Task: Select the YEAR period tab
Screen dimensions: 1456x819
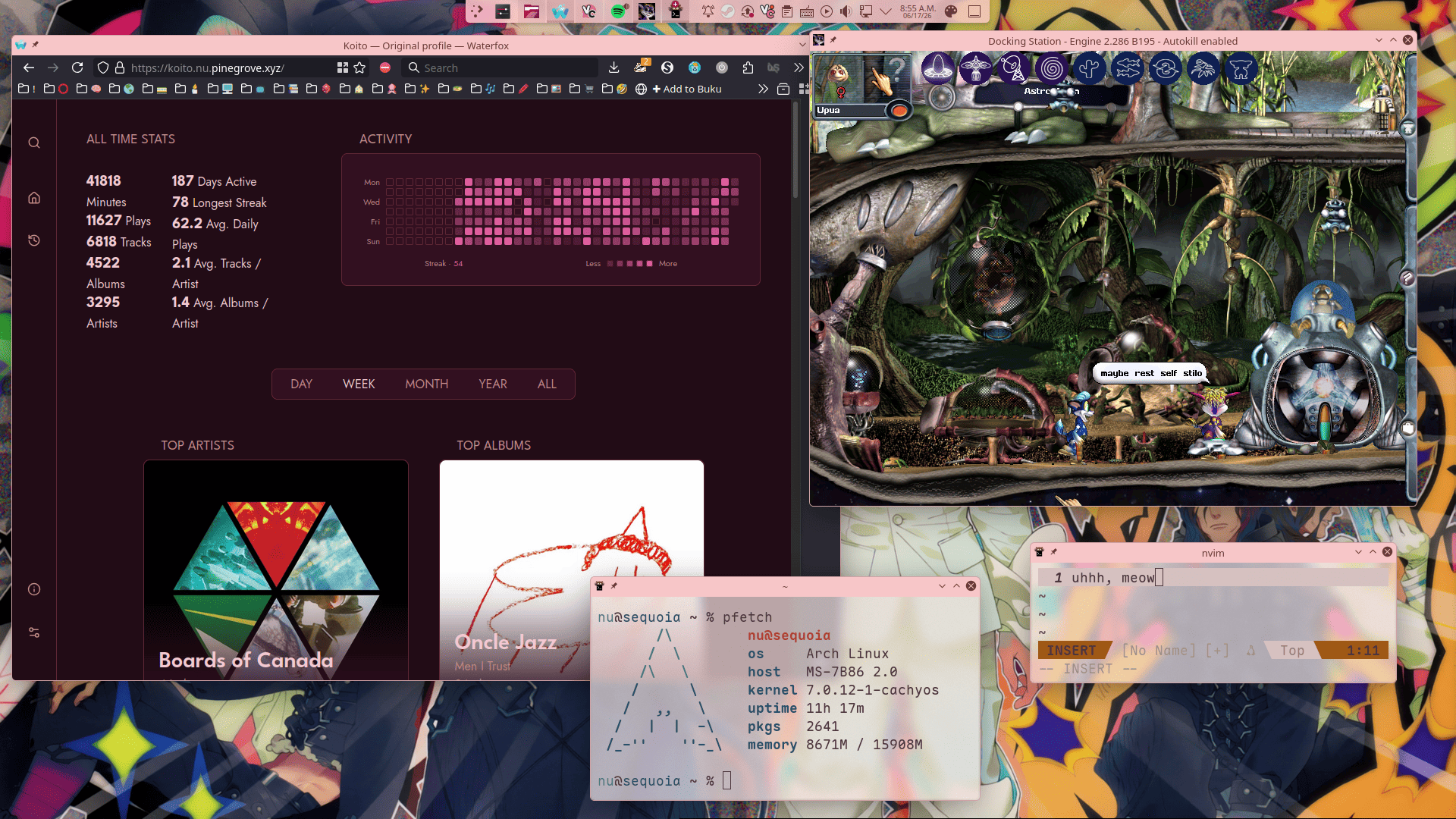Action: coord(493,384)
